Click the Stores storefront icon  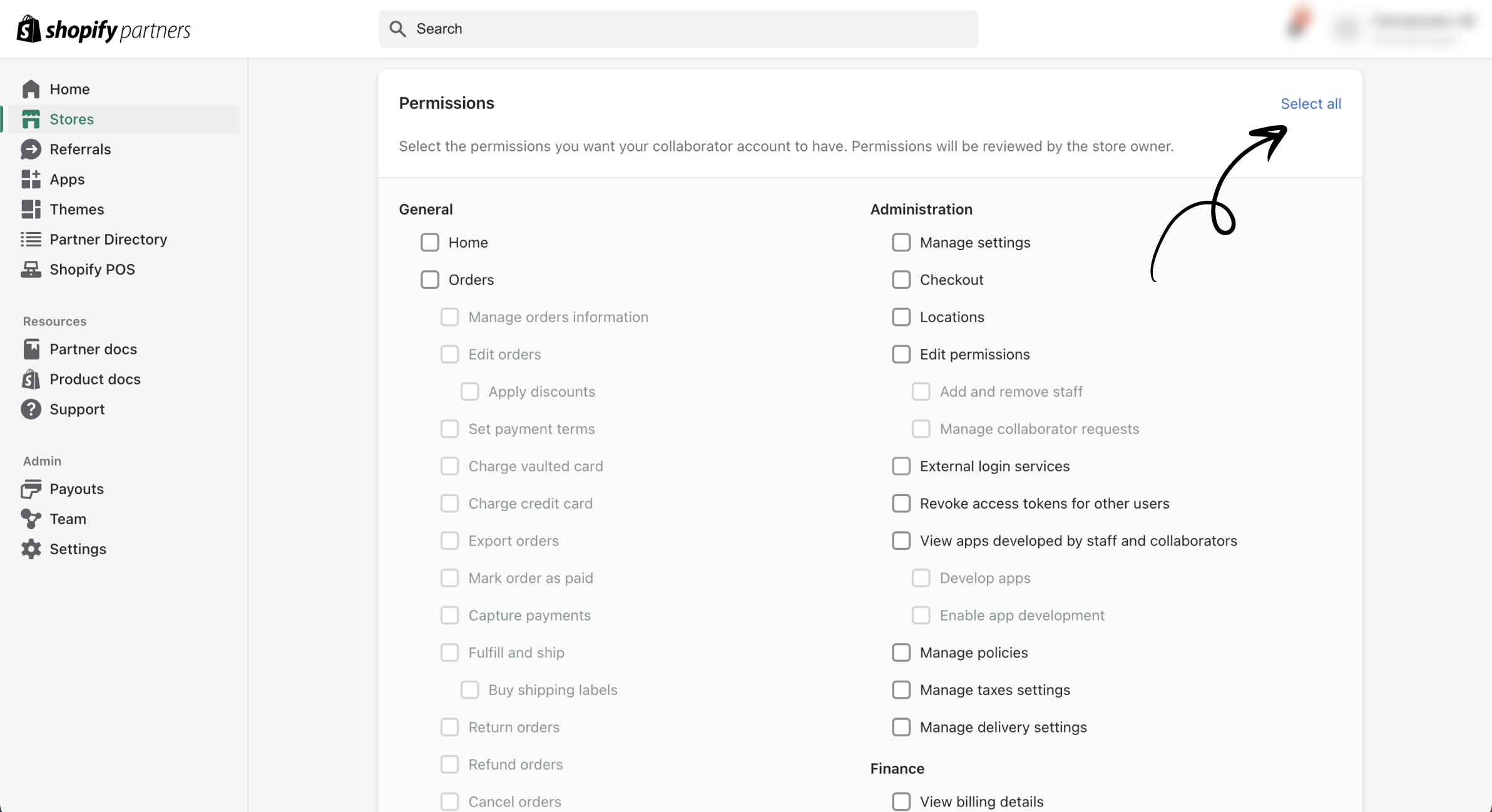click(31, 119)
